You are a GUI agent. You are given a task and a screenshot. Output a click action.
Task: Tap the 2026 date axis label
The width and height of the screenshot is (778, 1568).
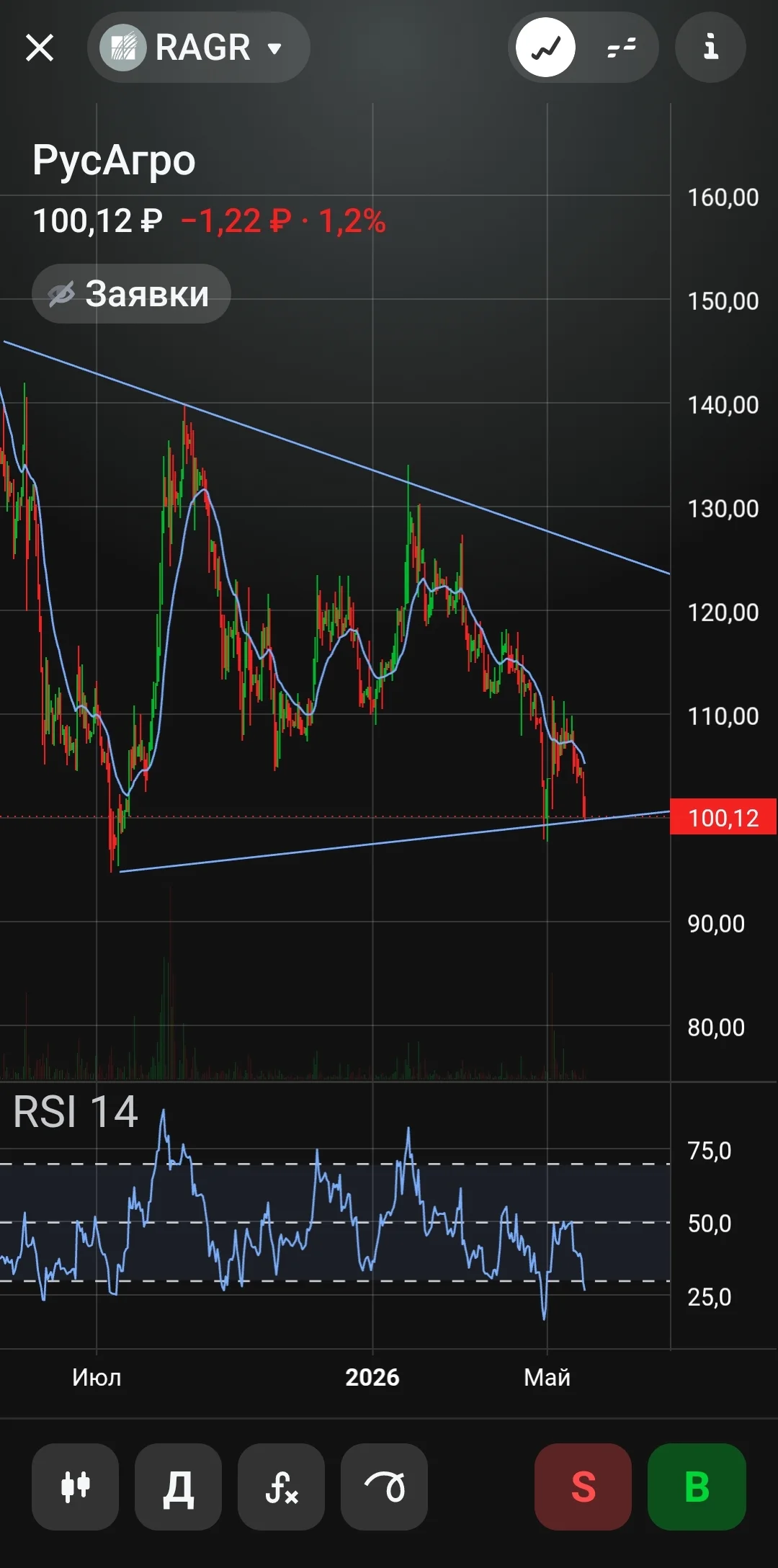[372, 1377]
